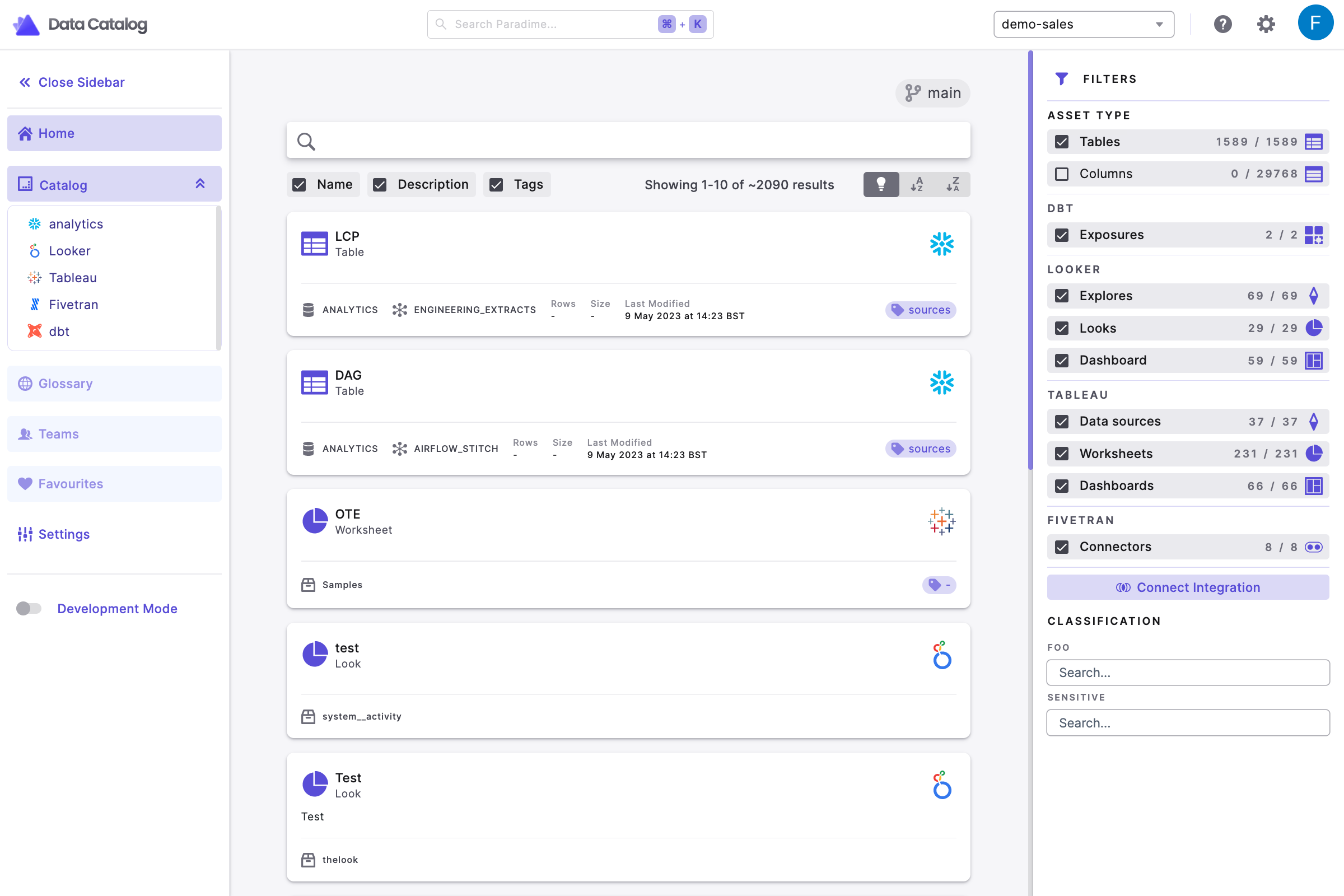This screenshot has height=896, width=1344.
Task: Focus the FOO classification search field
Action: coord(1188,673)
